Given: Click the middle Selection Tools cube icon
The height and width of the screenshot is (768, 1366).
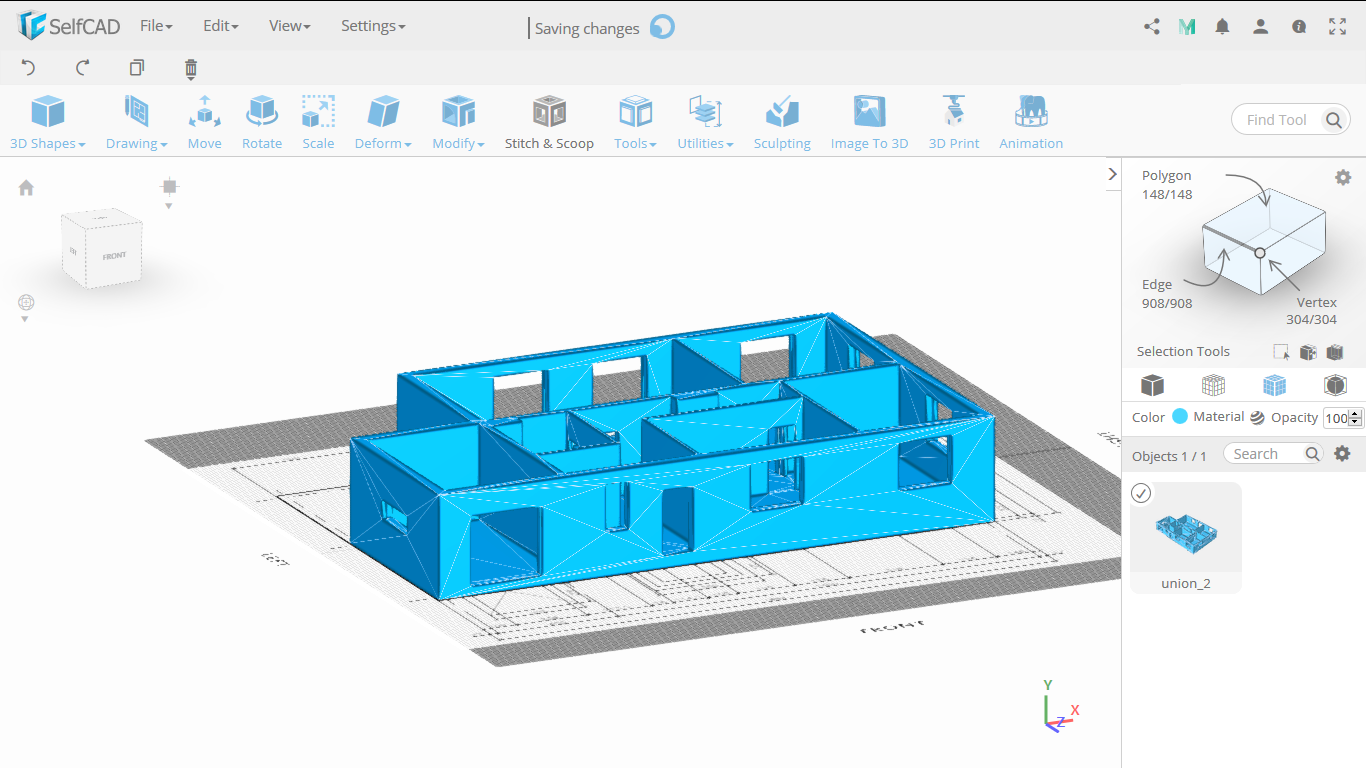Looking at the screenshot, I should tap(1308, 352).
